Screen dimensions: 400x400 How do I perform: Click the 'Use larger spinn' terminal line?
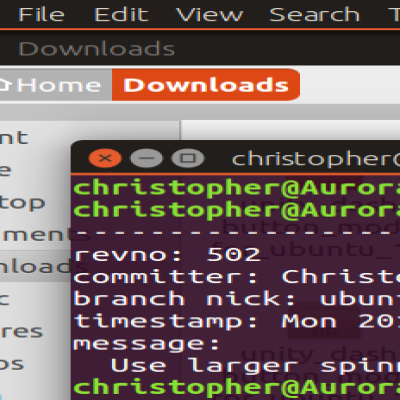pos(255,366)
